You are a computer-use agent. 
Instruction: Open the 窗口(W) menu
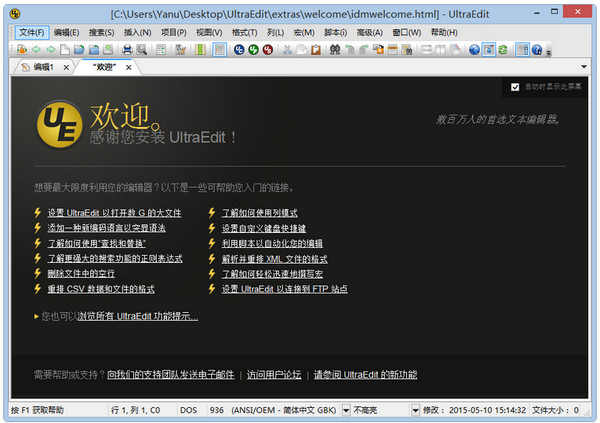pyautogui.click(x=407, y=33)
